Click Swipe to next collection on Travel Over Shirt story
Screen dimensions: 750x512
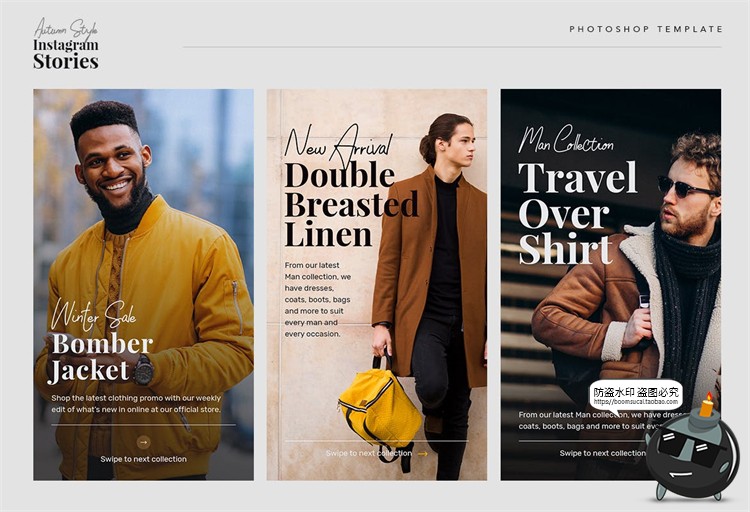[602, 453]
